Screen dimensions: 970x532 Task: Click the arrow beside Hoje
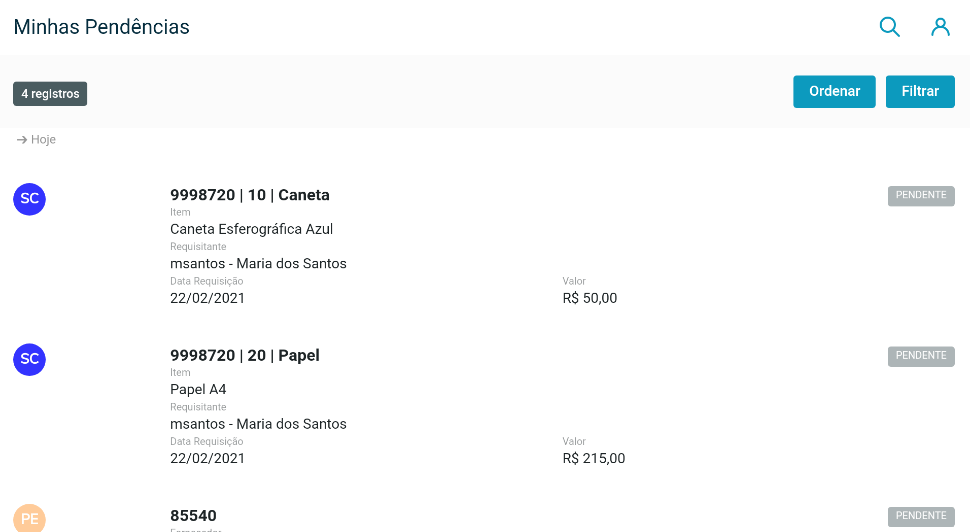tap(21, 140)
